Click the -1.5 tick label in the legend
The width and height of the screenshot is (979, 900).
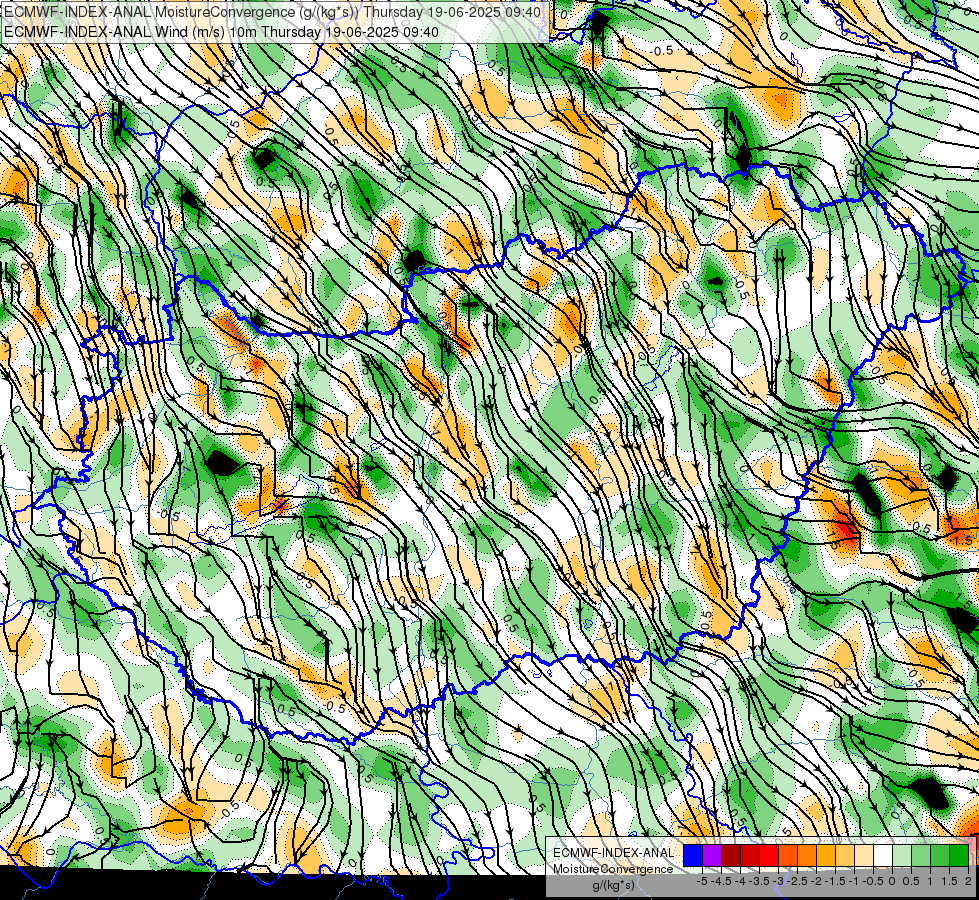(x=835, y=881)
